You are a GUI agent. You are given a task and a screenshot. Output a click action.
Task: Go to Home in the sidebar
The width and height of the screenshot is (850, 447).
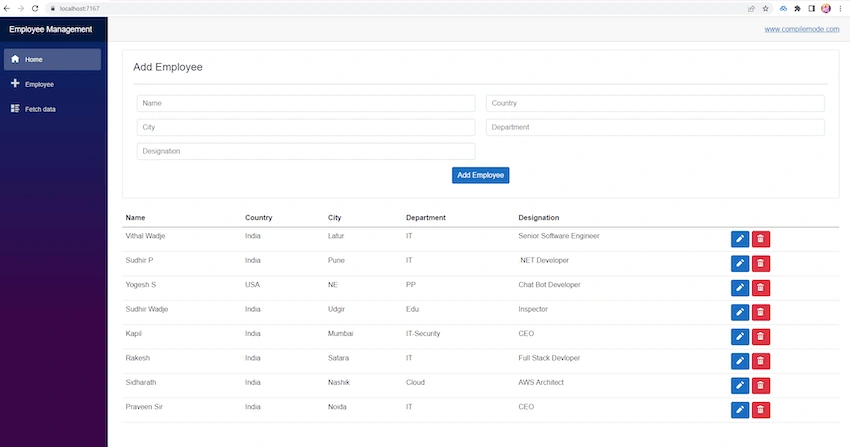point(52,60)
